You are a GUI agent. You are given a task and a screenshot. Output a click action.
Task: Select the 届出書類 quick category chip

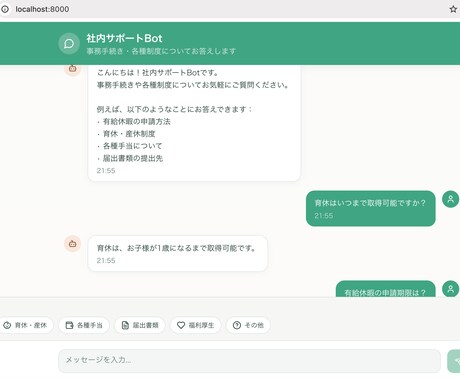pyautogui.click(x=140, y=325)
